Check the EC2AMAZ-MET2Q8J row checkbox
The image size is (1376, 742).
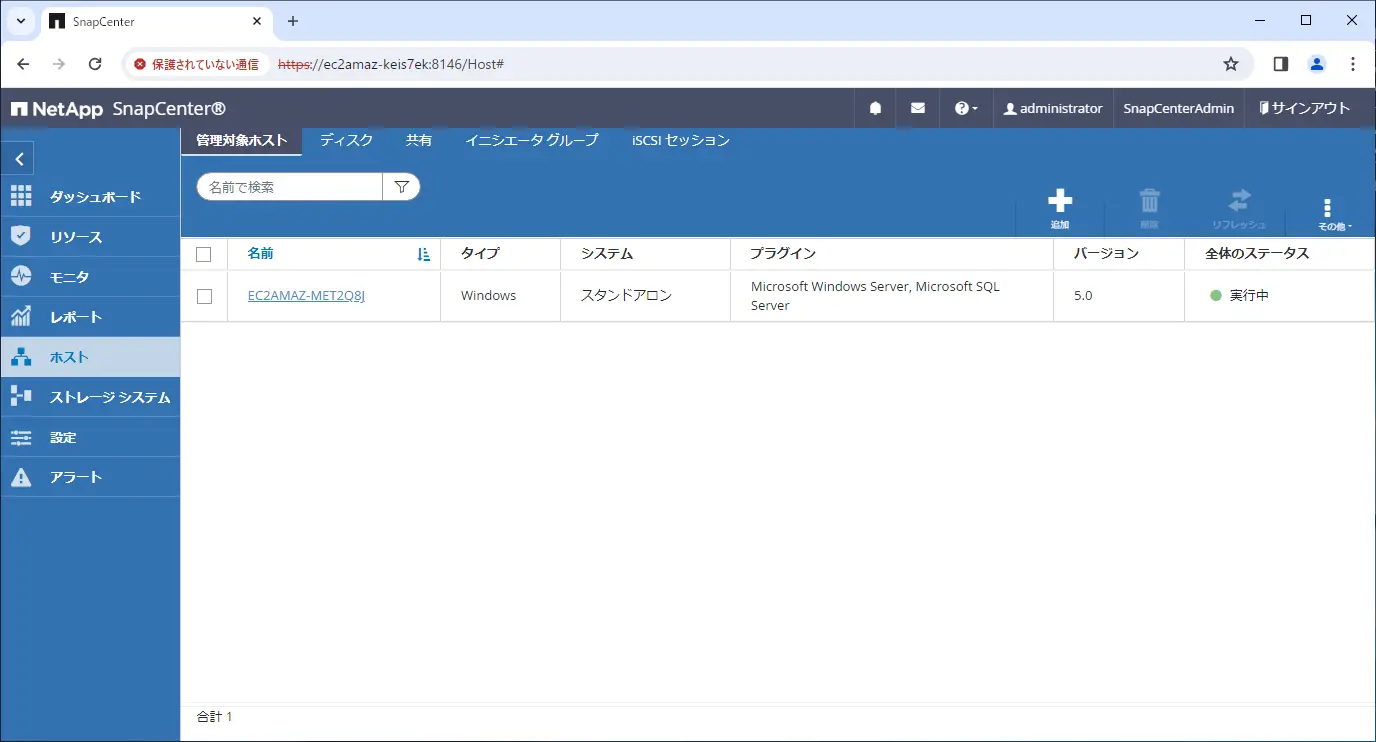click(204, 296)
